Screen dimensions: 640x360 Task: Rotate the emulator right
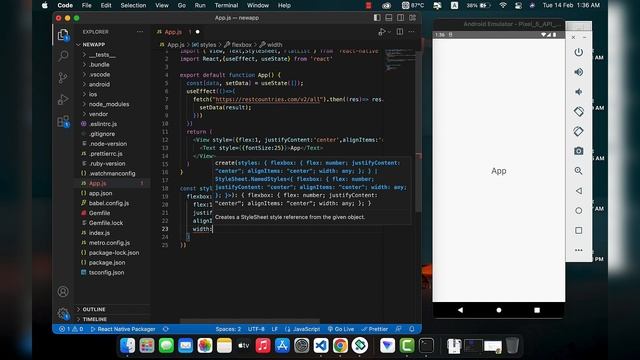[578, 131]
